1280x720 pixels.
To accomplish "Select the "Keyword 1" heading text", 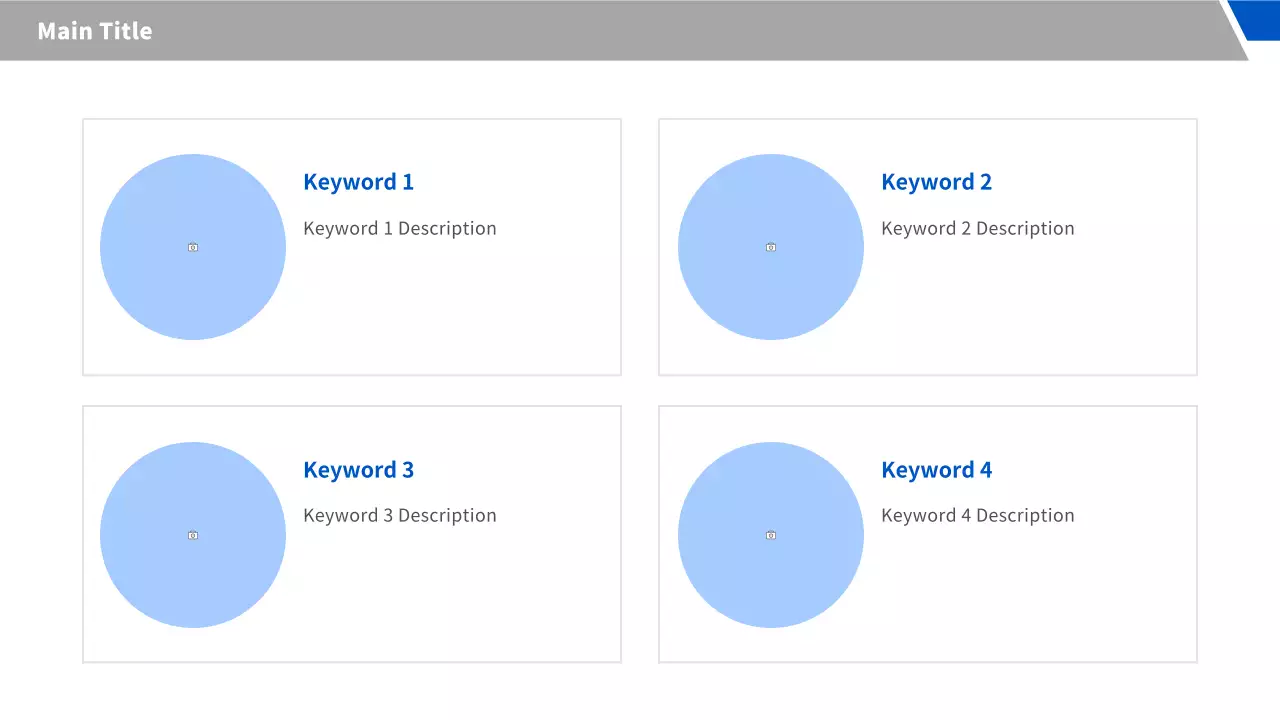I will pyautogui.click(x=358, y=182).
